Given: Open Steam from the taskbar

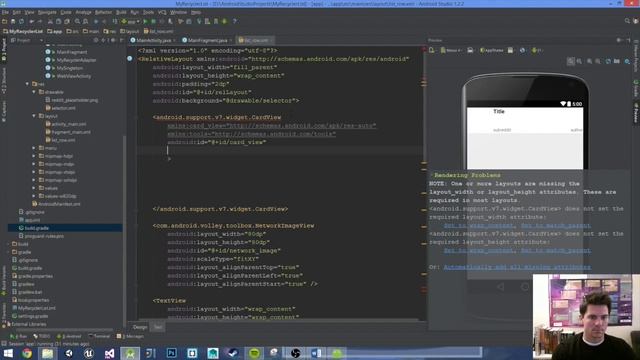Looking at the screenshot, I should coord(233,353).
